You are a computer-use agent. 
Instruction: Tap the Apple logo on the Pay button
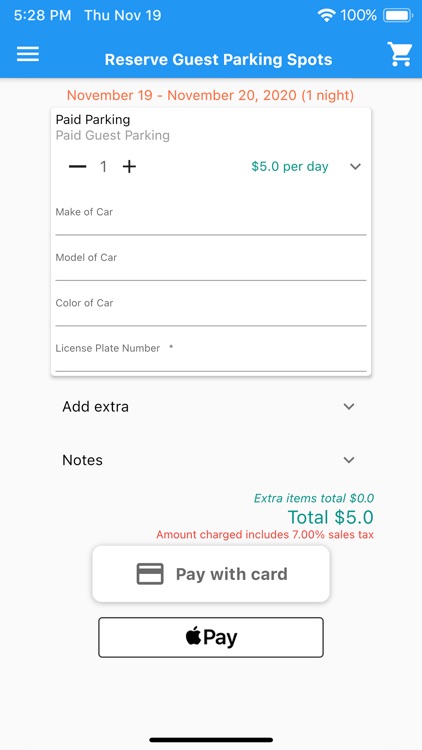193,636
